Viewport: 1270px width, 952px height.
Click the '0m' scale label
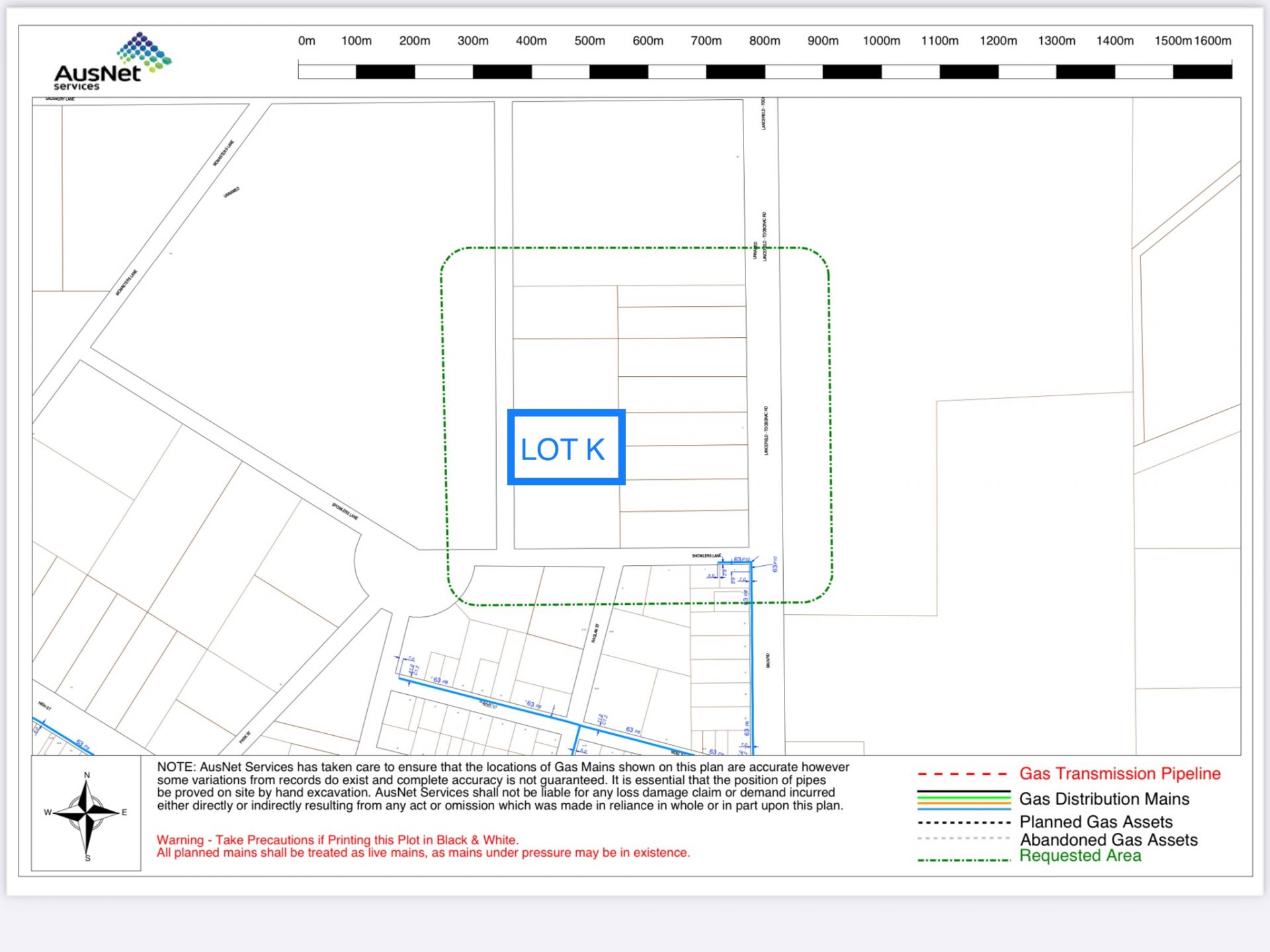coord(306,41)
